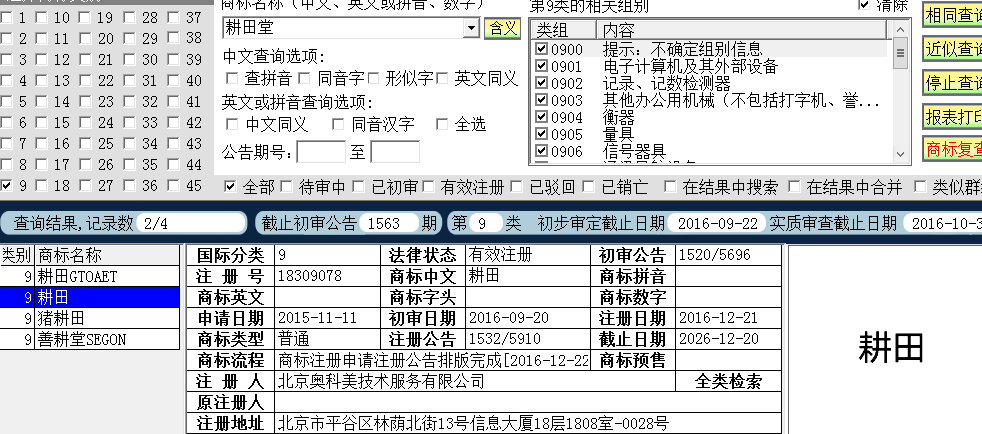Click the application date 2015-11-11

tap(317, 318)
